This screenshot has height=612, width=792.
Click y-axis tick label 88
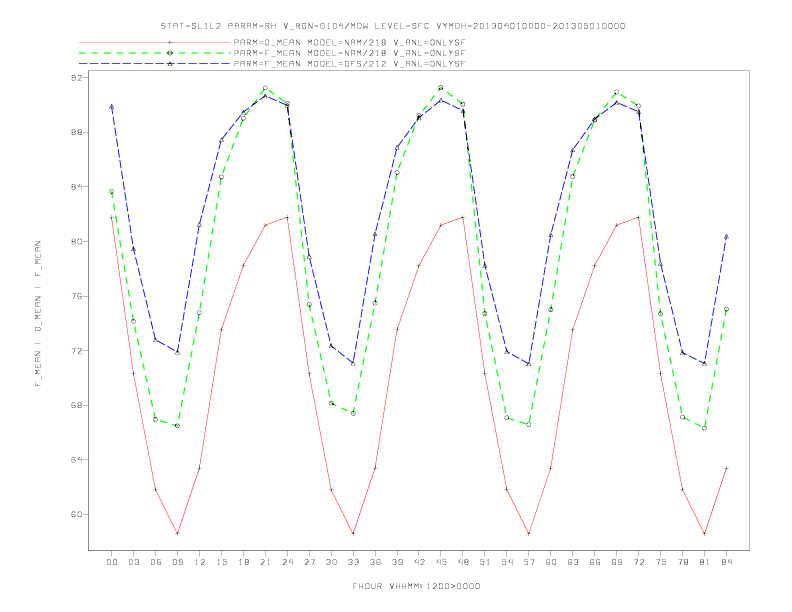(x=76, y=132)
